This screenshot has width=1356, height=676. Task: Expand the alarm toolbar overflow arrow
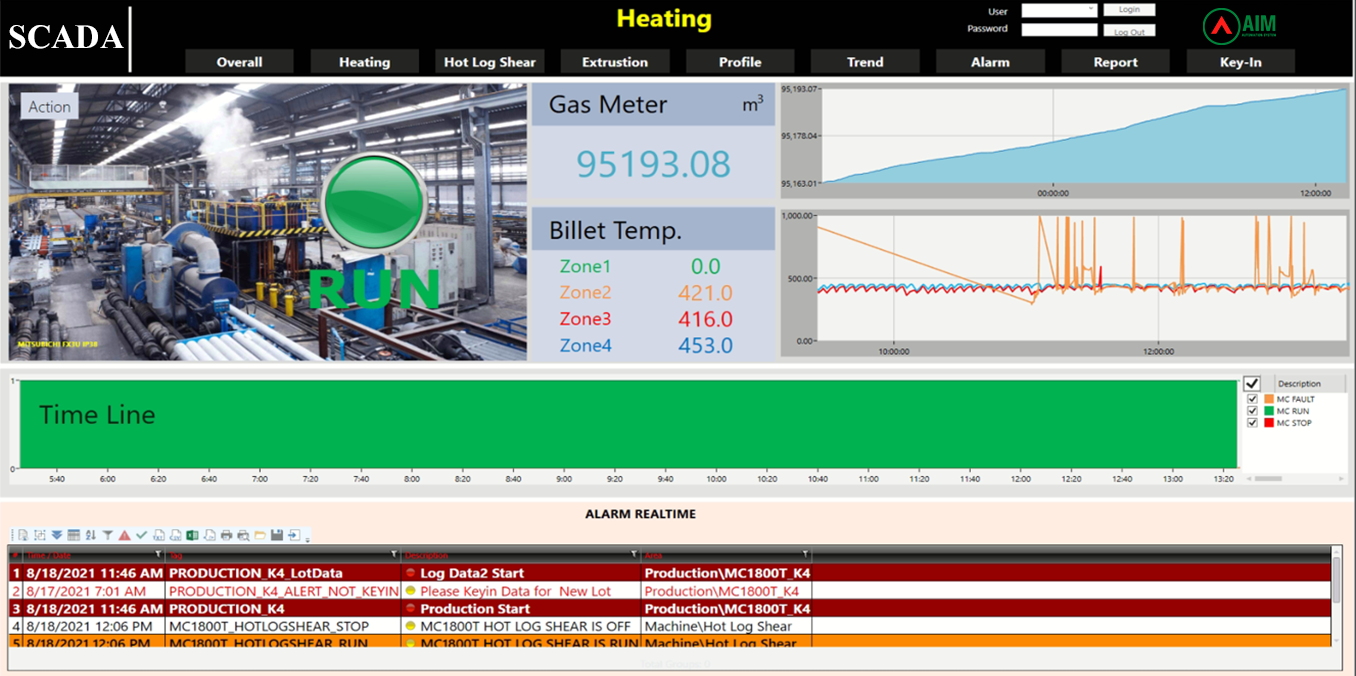307,540
